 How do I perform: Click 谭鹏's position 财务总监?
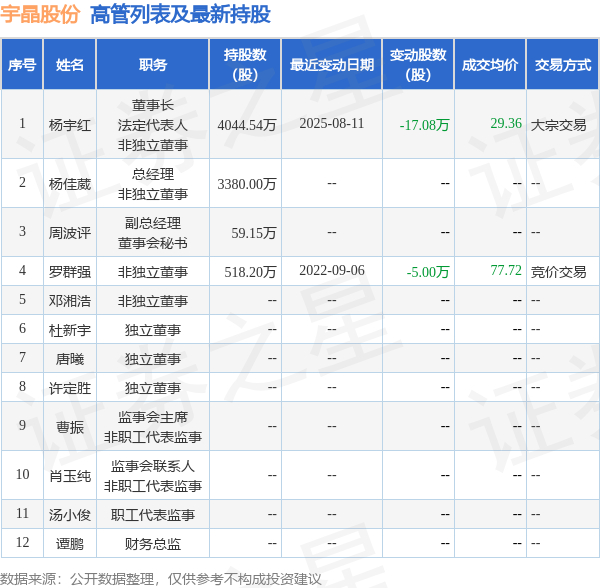click(x=153, y=544)
